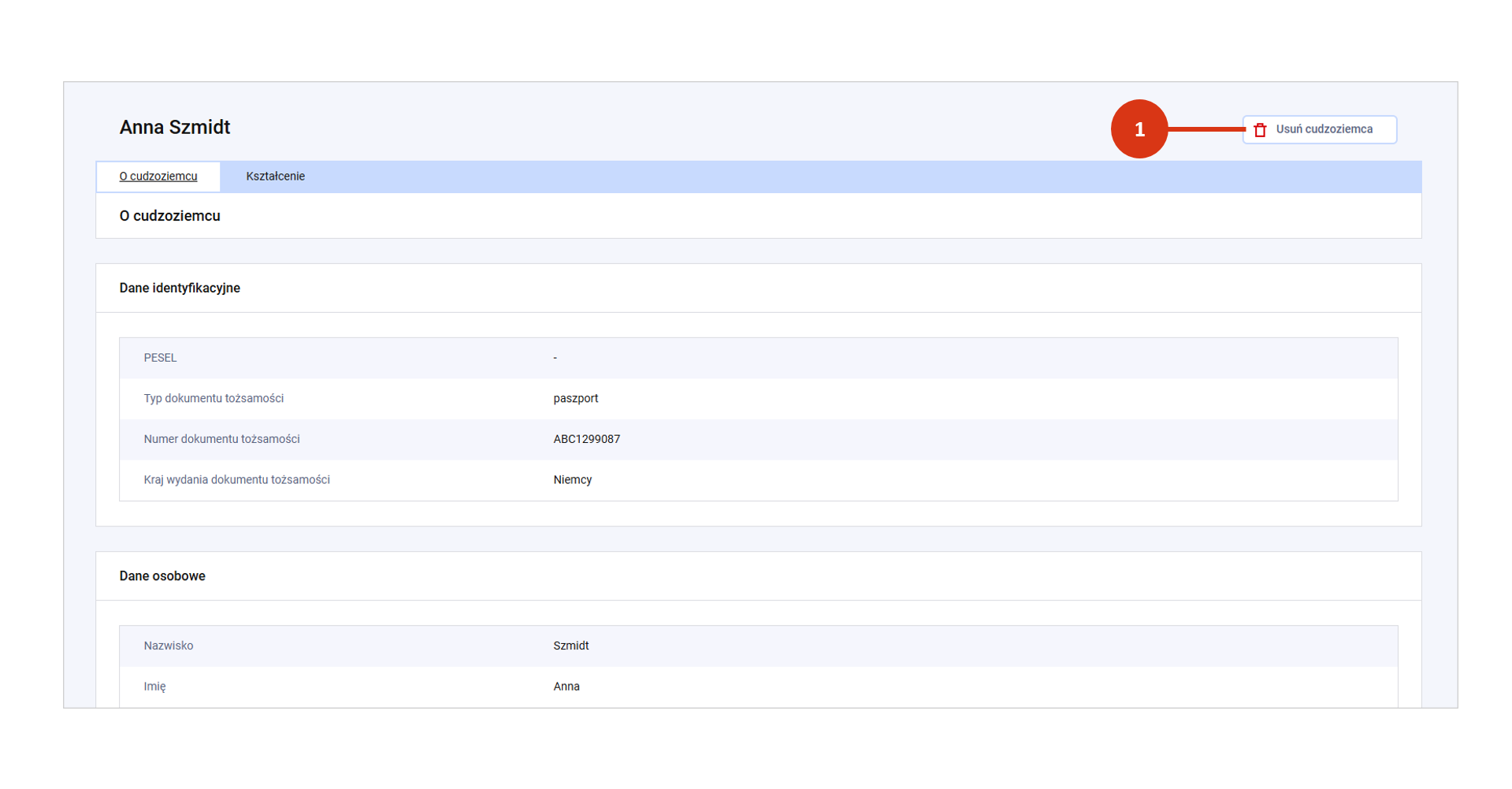The image size is (1512, 789).
Task: Click the Nazwisko label
Action: click(168, 646)
